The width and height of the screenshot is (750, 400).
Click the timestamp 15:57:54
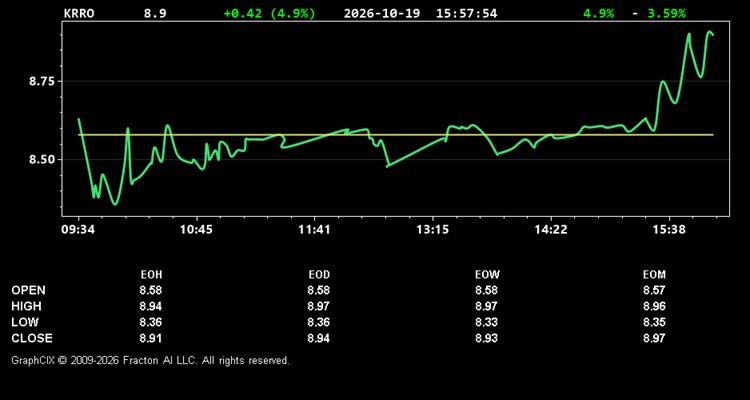(466, 13)
